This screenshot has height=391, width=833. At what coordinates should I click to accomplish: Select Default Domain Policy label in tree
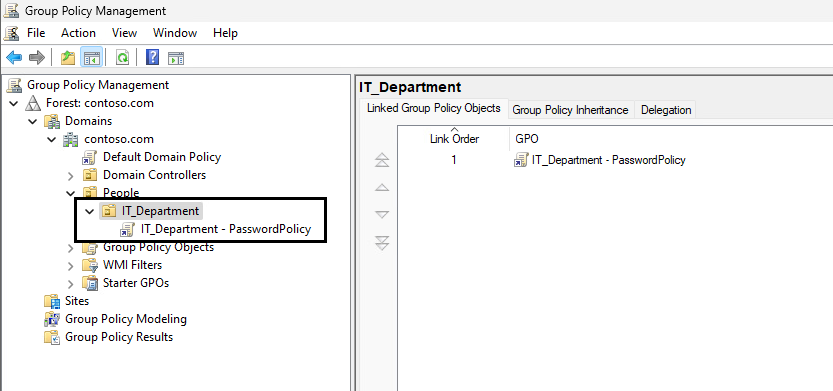coord(162,157)
